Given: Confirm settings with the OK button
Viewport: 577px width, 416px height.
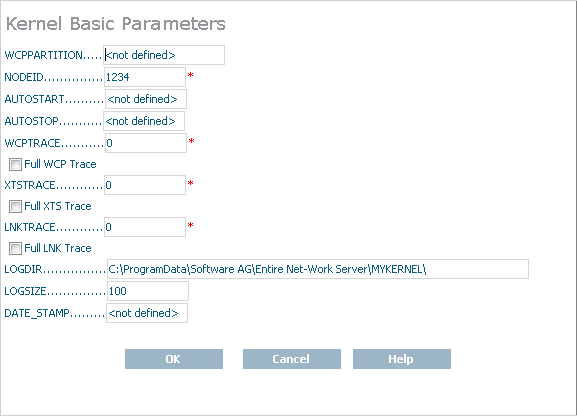Looking at the screenshot, I should pos(174,359).
